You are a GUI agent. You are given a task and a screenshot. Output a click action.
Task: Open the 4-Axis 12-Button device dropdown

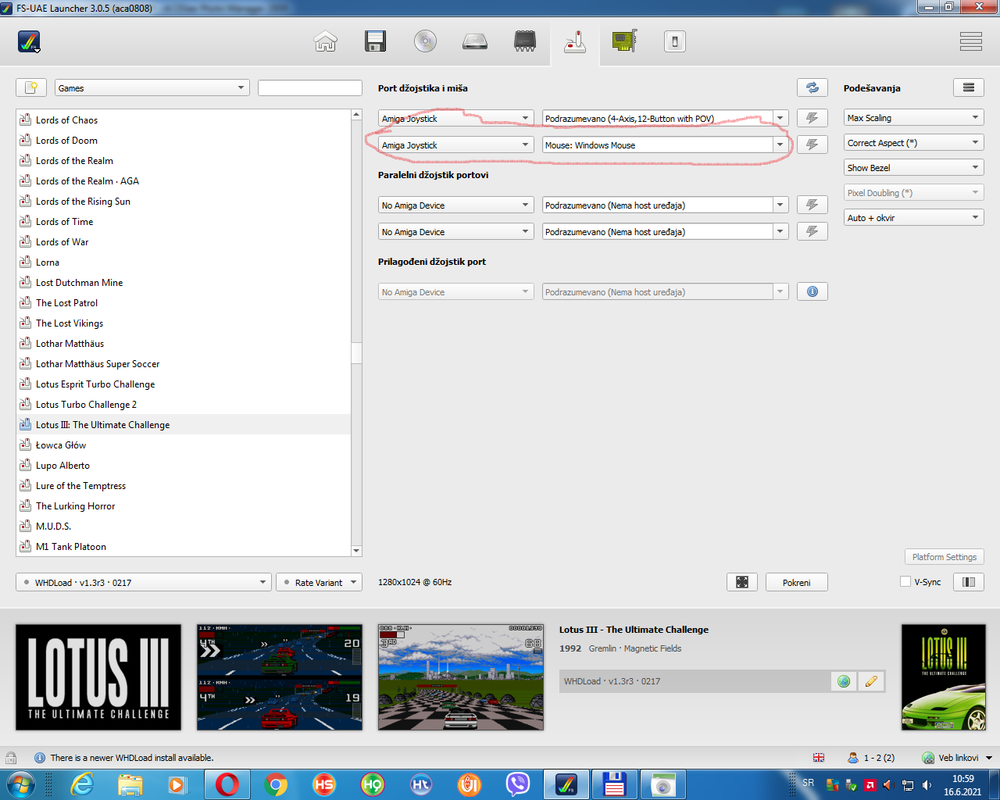[x=665, y=119]
